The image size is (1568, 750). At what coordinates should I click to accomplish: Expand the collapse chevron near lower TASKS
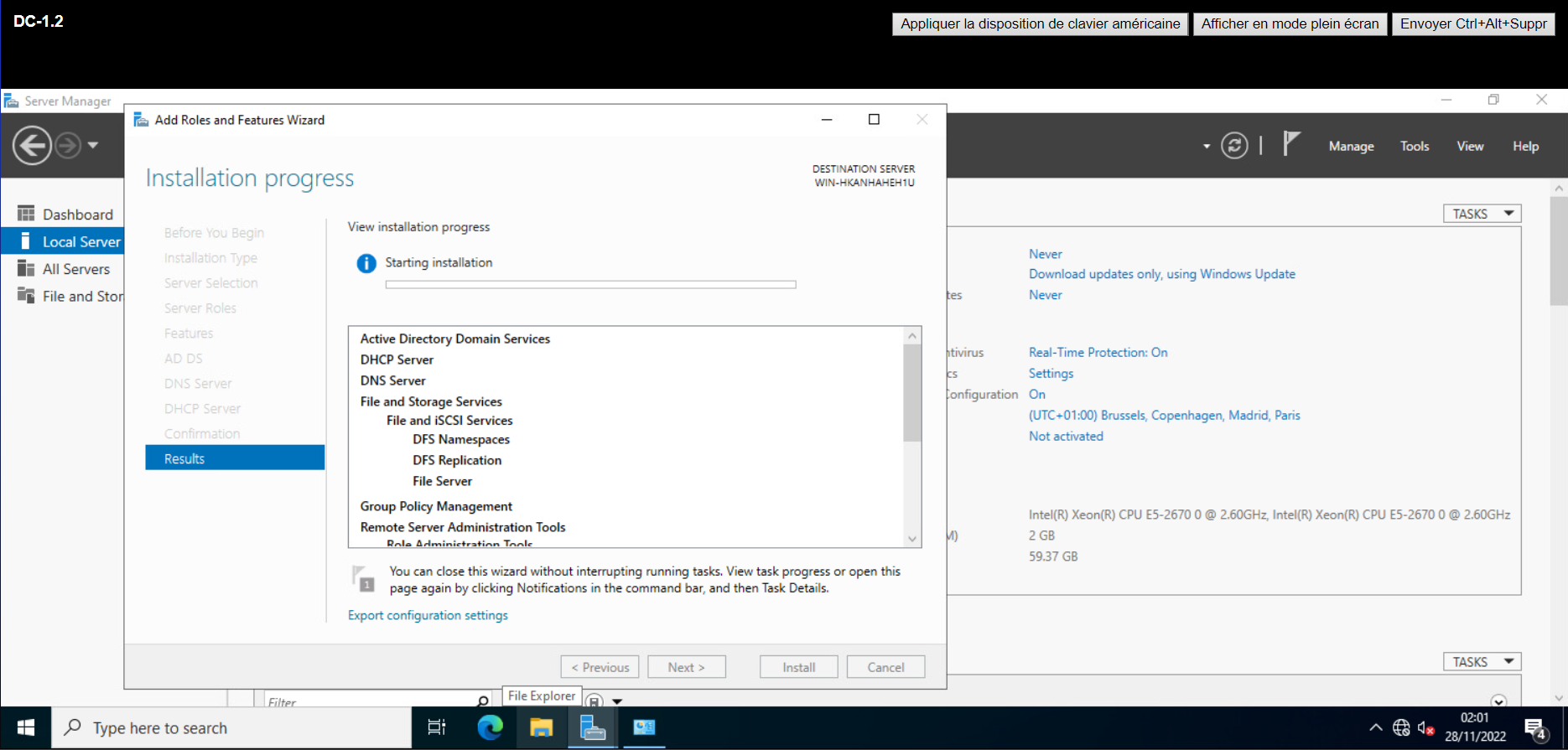coord(1498,701)
